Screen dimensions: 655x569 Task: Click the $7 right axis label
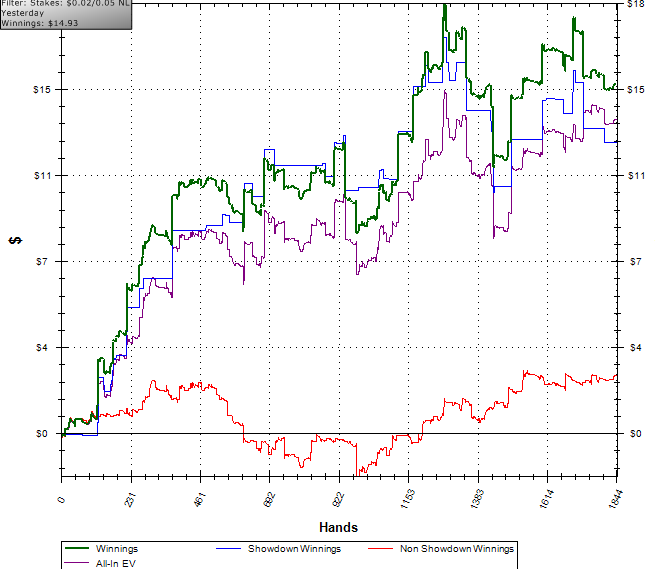[x=635, y=262]
